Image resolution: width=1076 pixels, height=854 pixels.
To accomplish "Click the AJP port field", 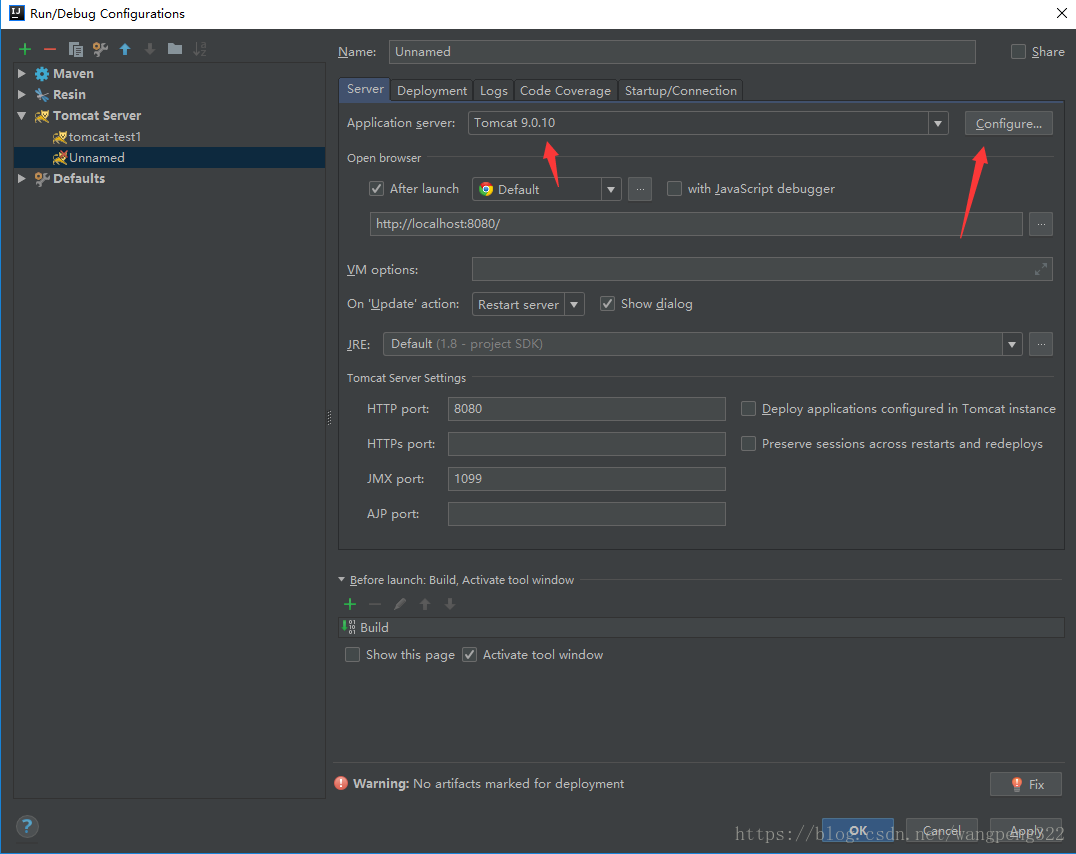I will click(x=587, y=513).
